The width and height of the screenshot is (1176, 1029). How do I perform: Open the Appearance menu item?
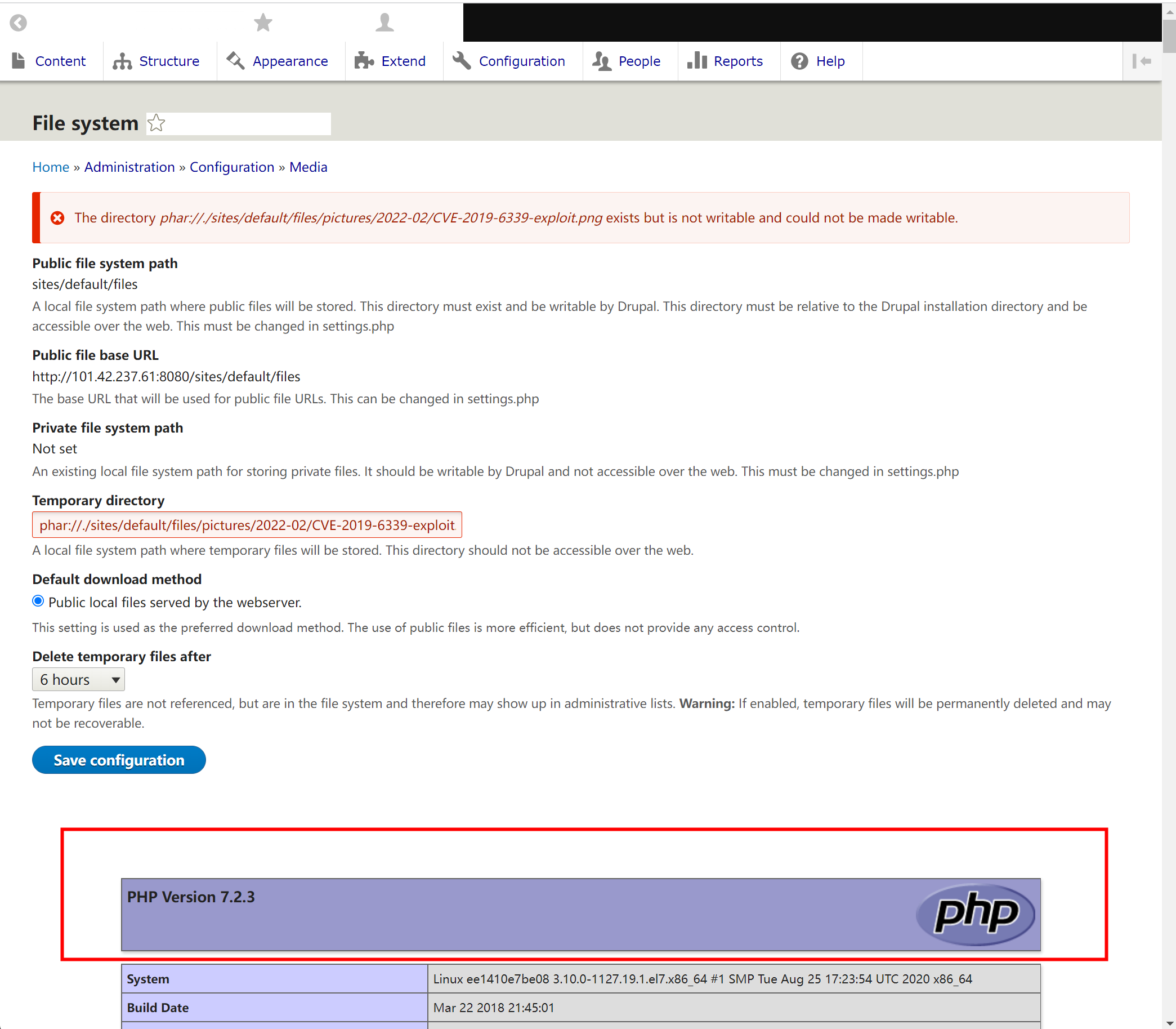tap(290, 61)
